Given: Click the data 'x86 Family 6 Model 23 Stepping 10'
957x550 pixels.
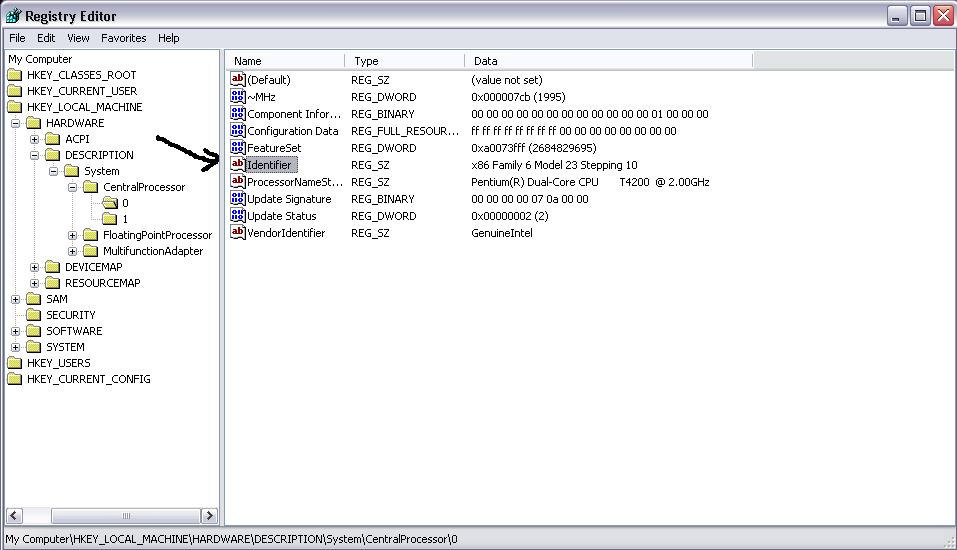Looking at the screenshot, I should coord(554,165).
